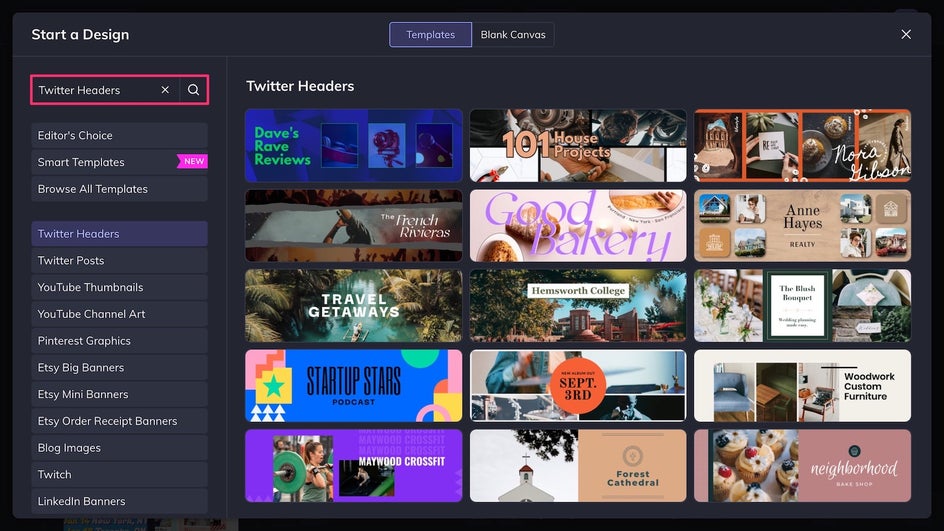Open the Forest Cathedral template
This screenshot has width=944, height=531.
point(578,466)
